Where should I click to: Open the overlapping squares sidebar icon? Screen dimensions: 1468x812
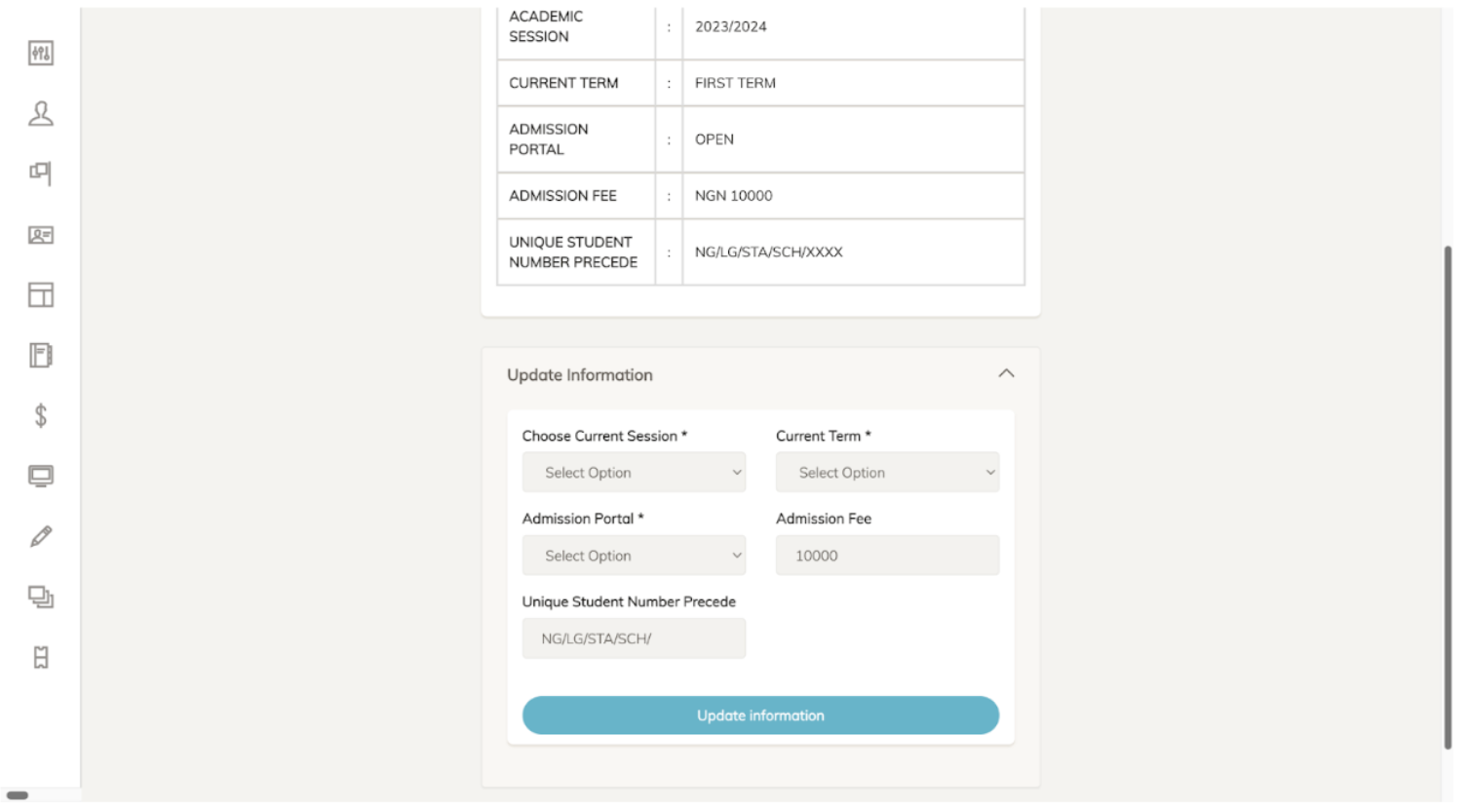tap(41, 598)
